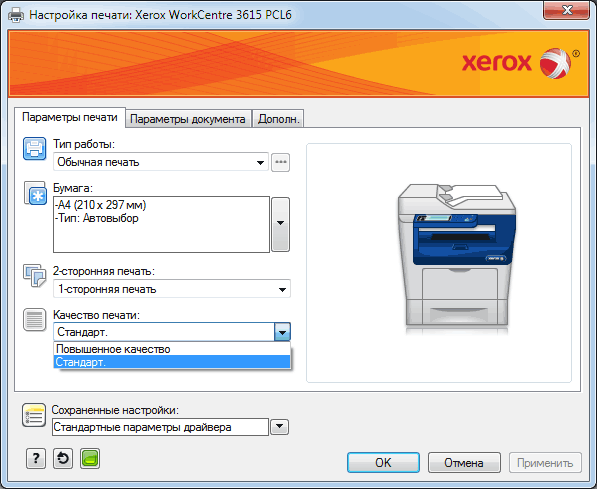
Task: Open the Тип работы dropdown
Action: (x=161, y=162)
